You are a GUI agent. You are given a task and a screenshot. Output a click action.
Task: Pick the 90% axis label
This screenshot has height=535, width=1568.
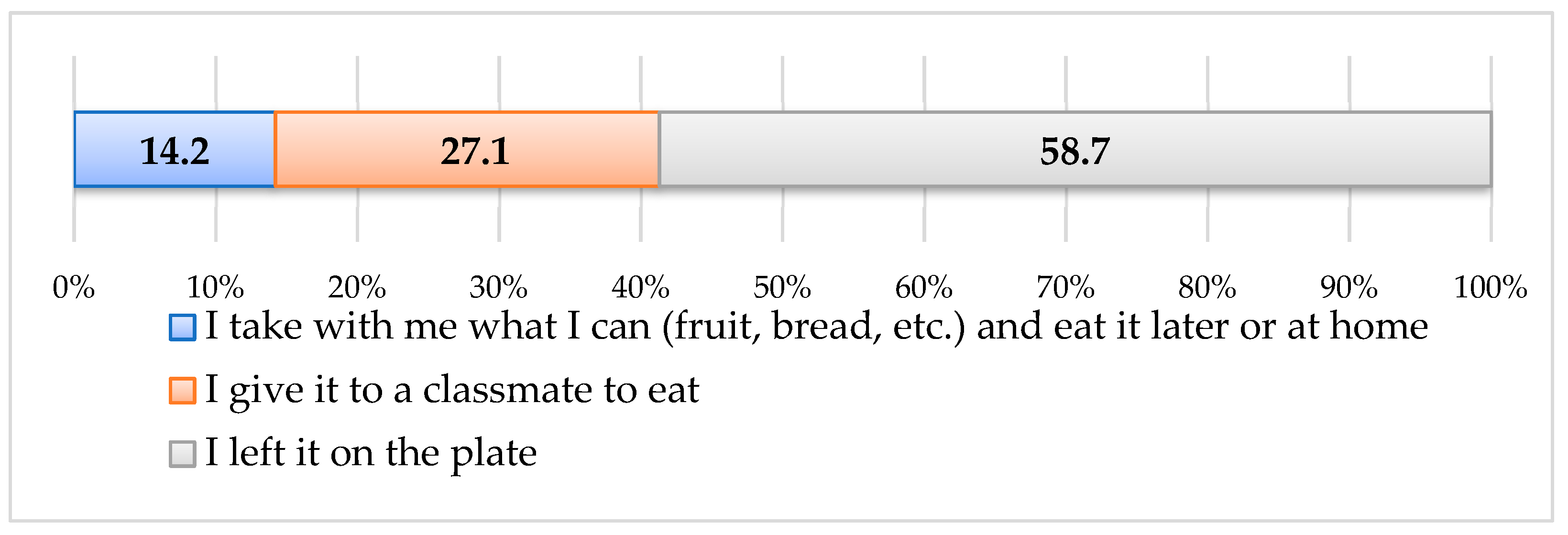[1349, 287]
